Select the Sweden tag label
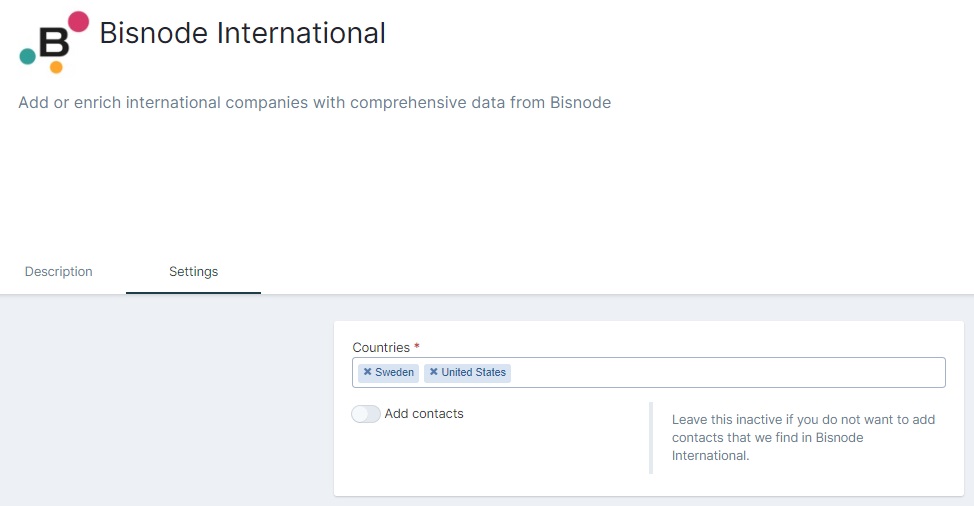 click(394, 373)
